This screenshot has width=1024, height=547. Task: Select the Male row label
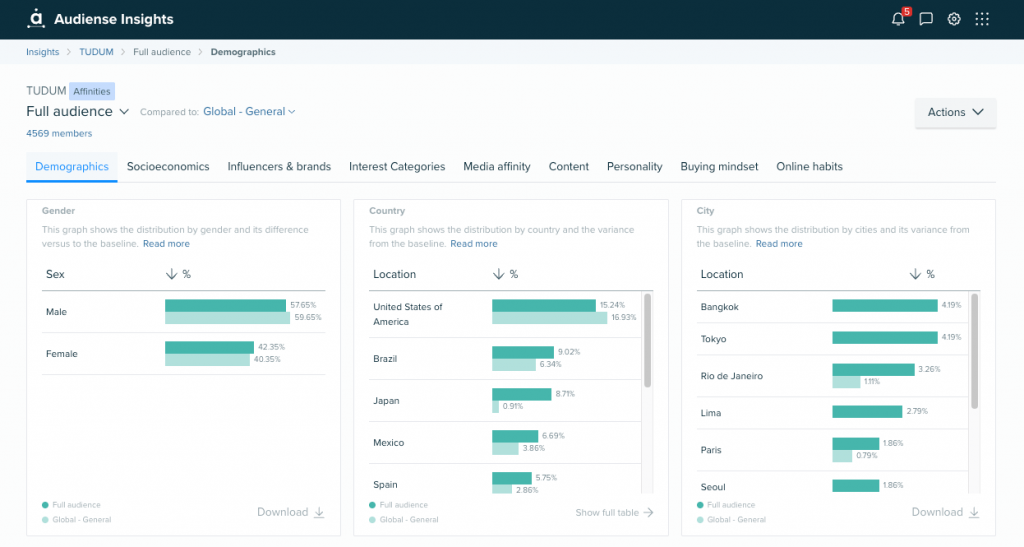56,312
